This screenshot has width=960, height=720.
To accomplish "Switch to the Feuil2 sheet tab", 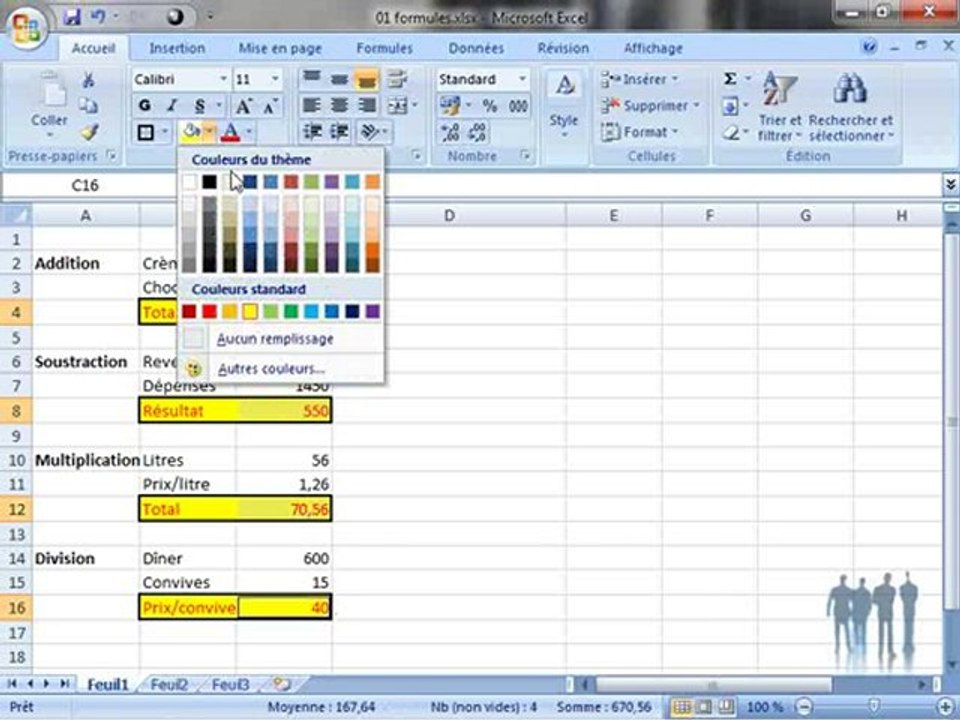I will 169,684.
